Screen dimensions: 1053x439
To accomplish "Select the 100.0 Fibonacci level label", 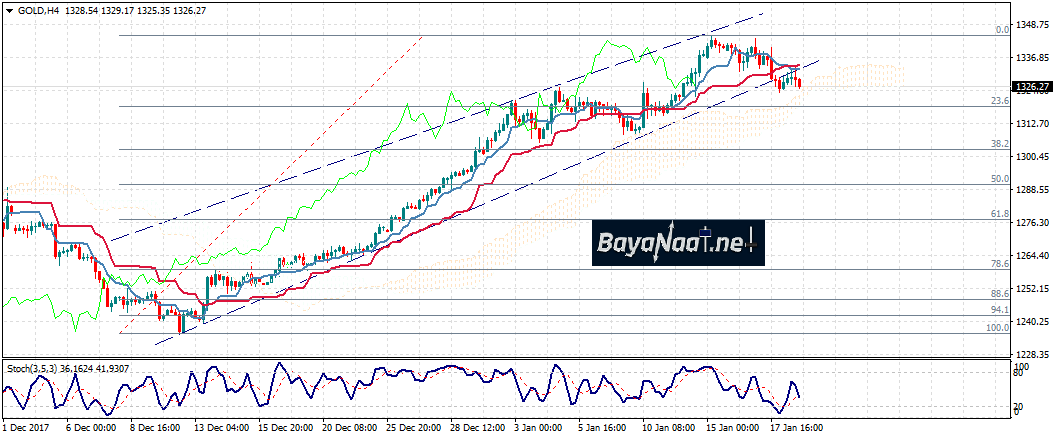I will [996, 328].
